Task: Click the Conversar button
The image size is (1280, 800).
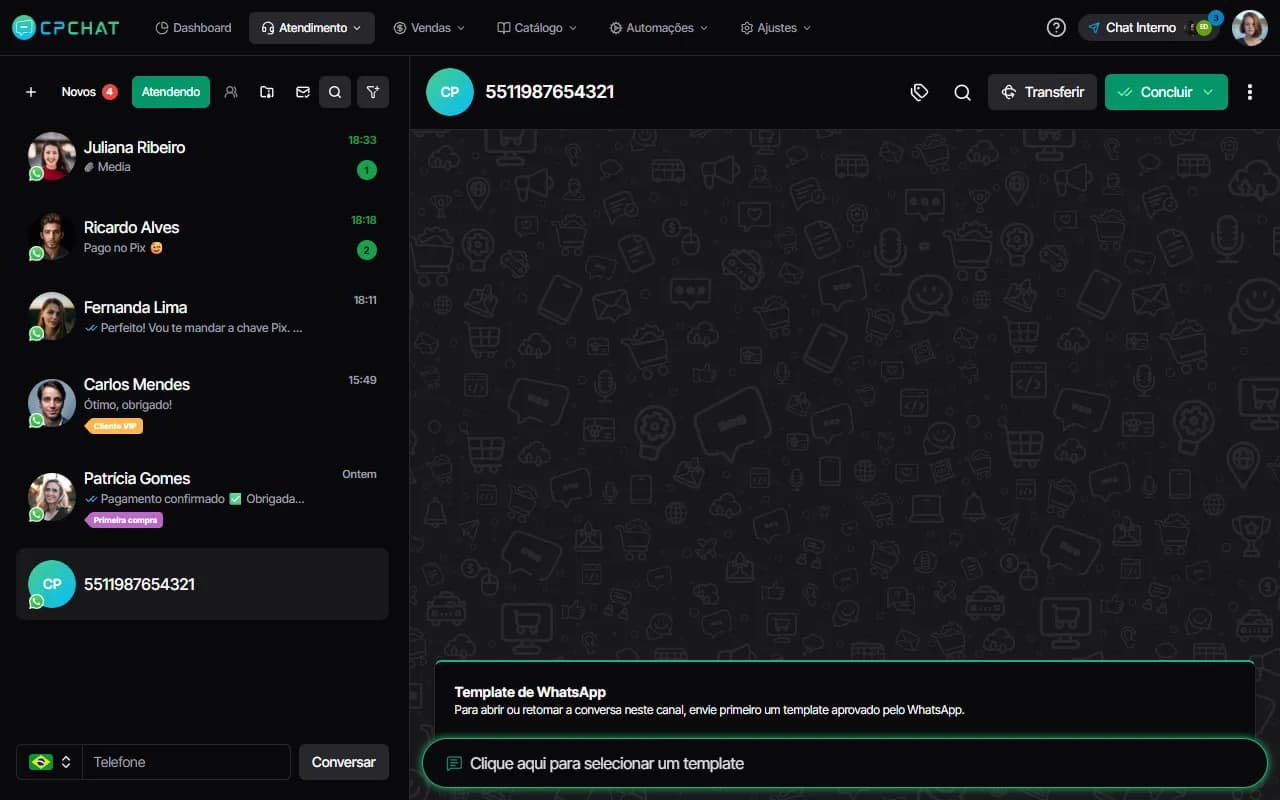Action: point(344,762)
